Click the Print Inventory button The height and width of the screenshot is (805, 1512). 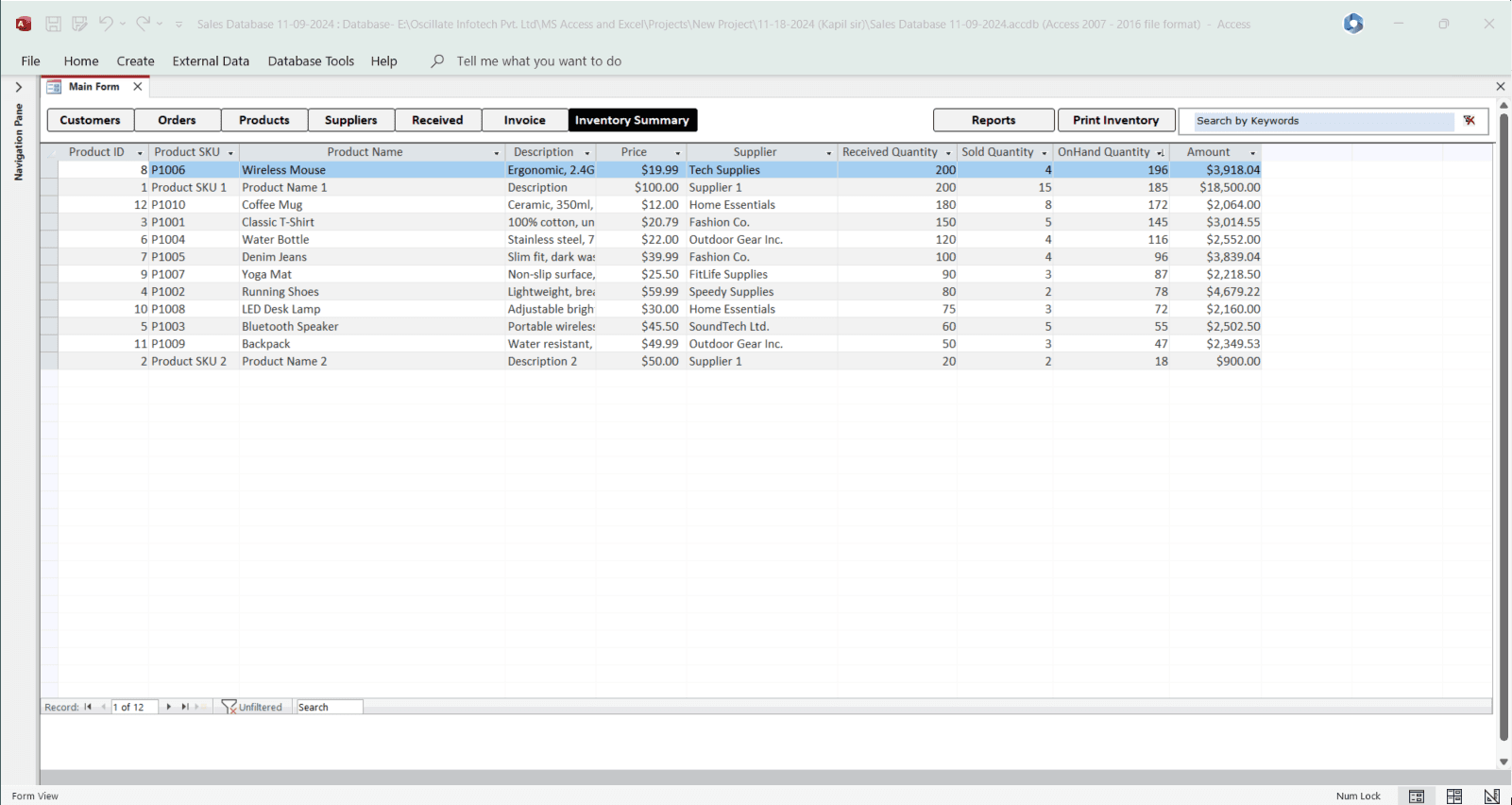point(1116,120)
